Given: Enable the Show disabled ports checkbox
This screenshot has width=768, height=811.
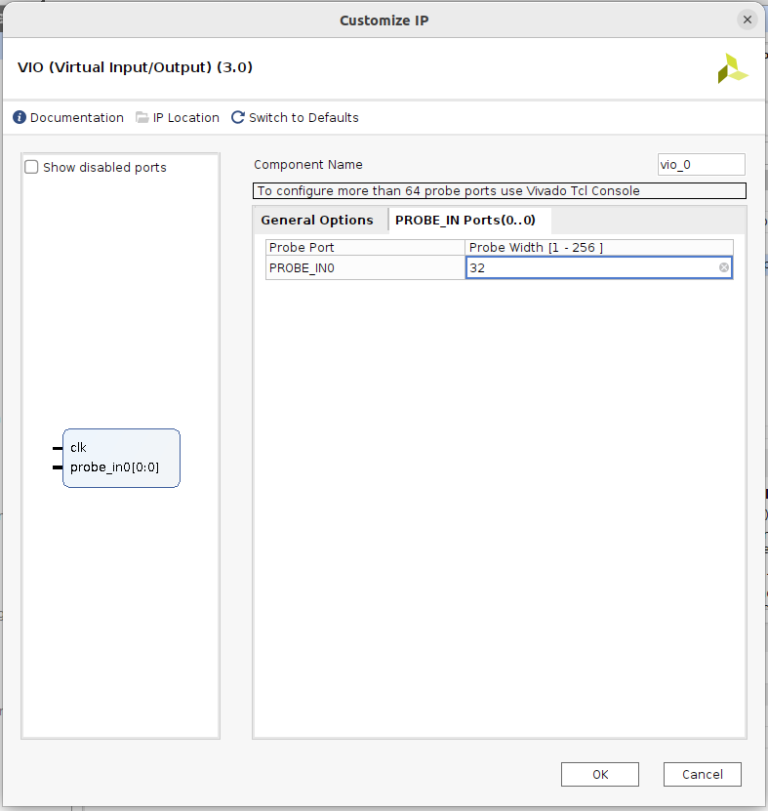Looking at the screenshot, I should (32, 168).
